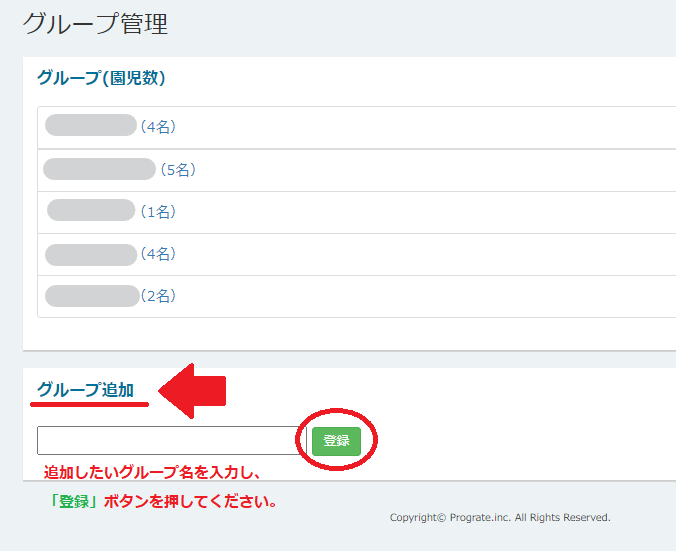Viewport: 676px width, 551px height.
Task: Select the first group showing 4名
Action: (158, 126)
